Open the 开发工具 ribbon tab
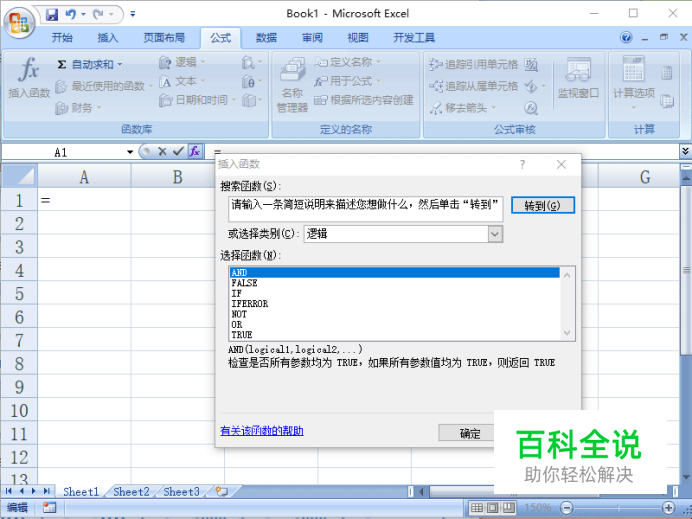 click(414, 38)
